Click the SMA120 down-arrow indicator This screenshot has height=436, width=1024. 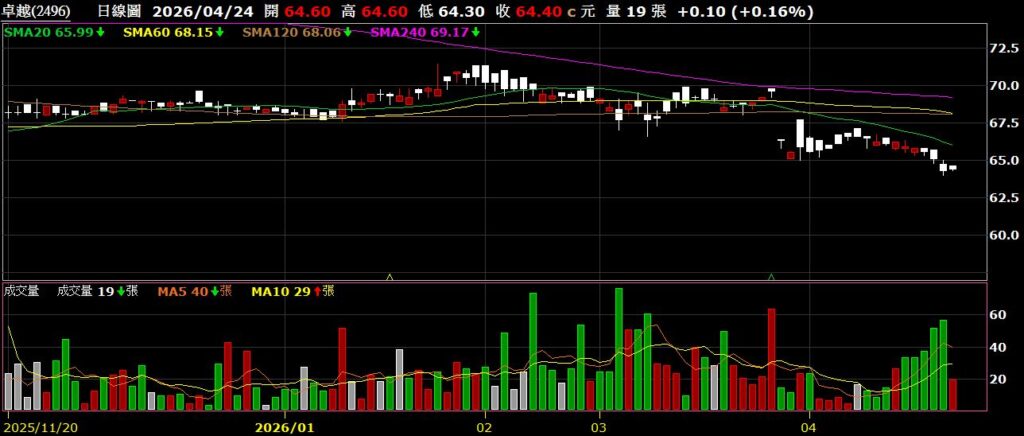pyautogui.click(x=347, y=33)
